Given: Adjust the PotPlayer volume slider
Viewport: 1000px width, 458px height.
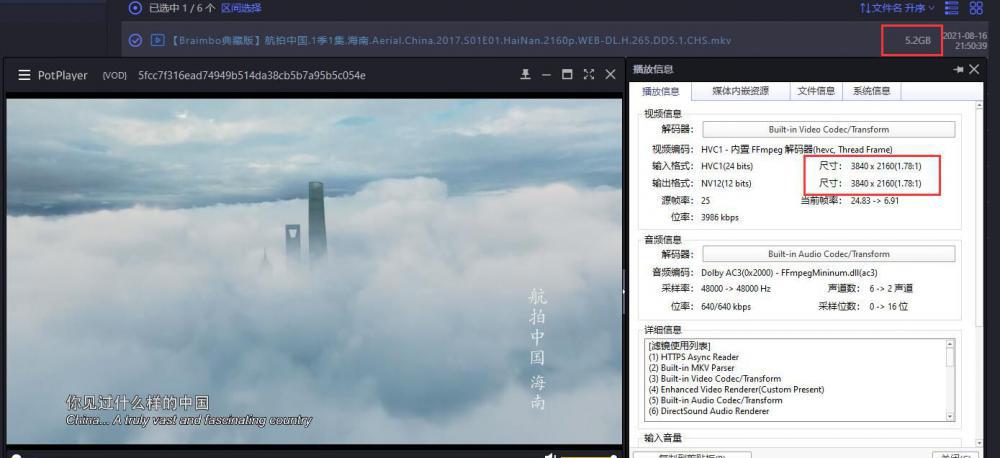Looking at the screenshot, I should pos(587,455).
